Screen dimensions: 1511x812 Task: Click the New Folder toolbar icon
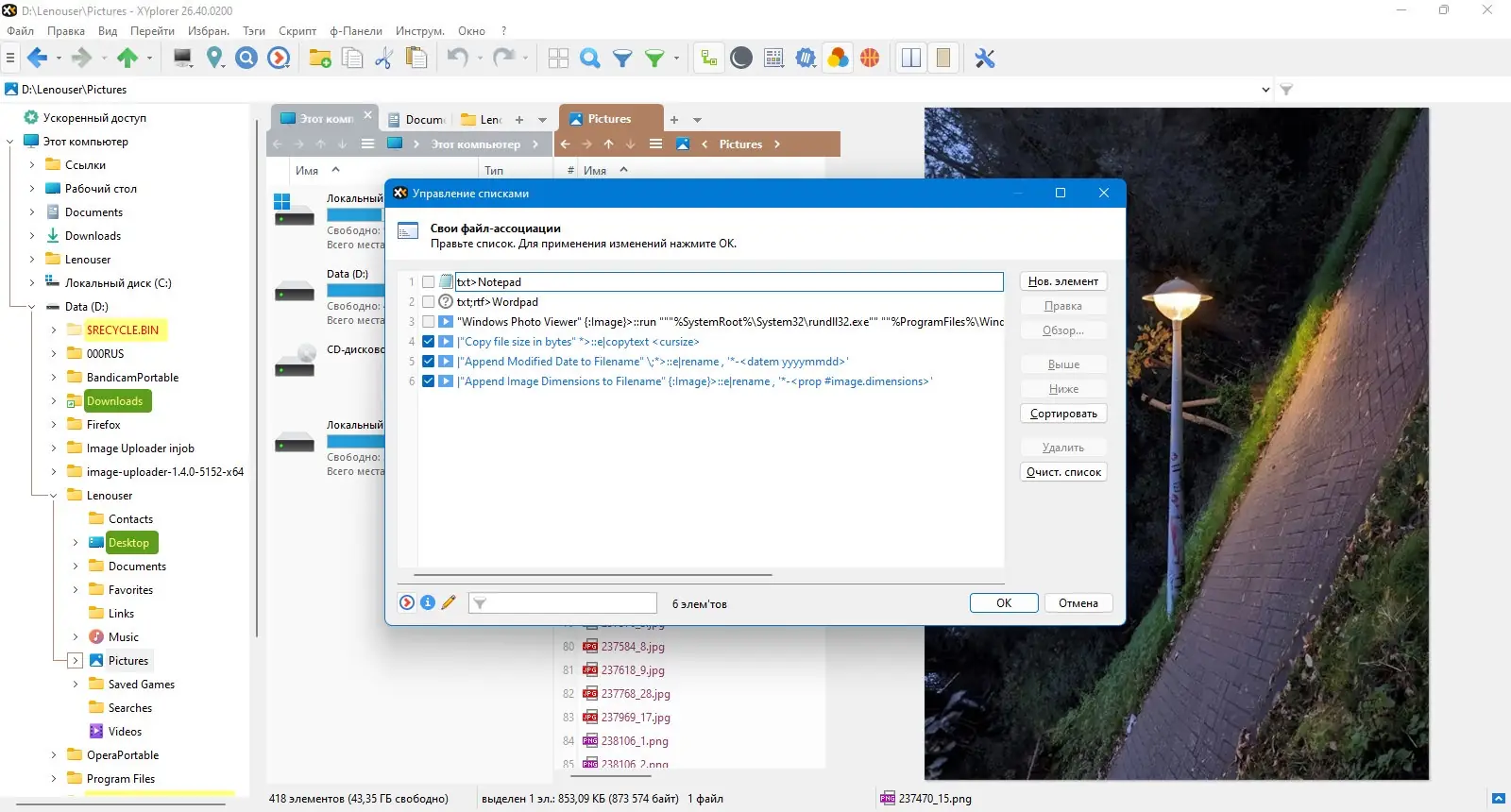tap(320, 59)
